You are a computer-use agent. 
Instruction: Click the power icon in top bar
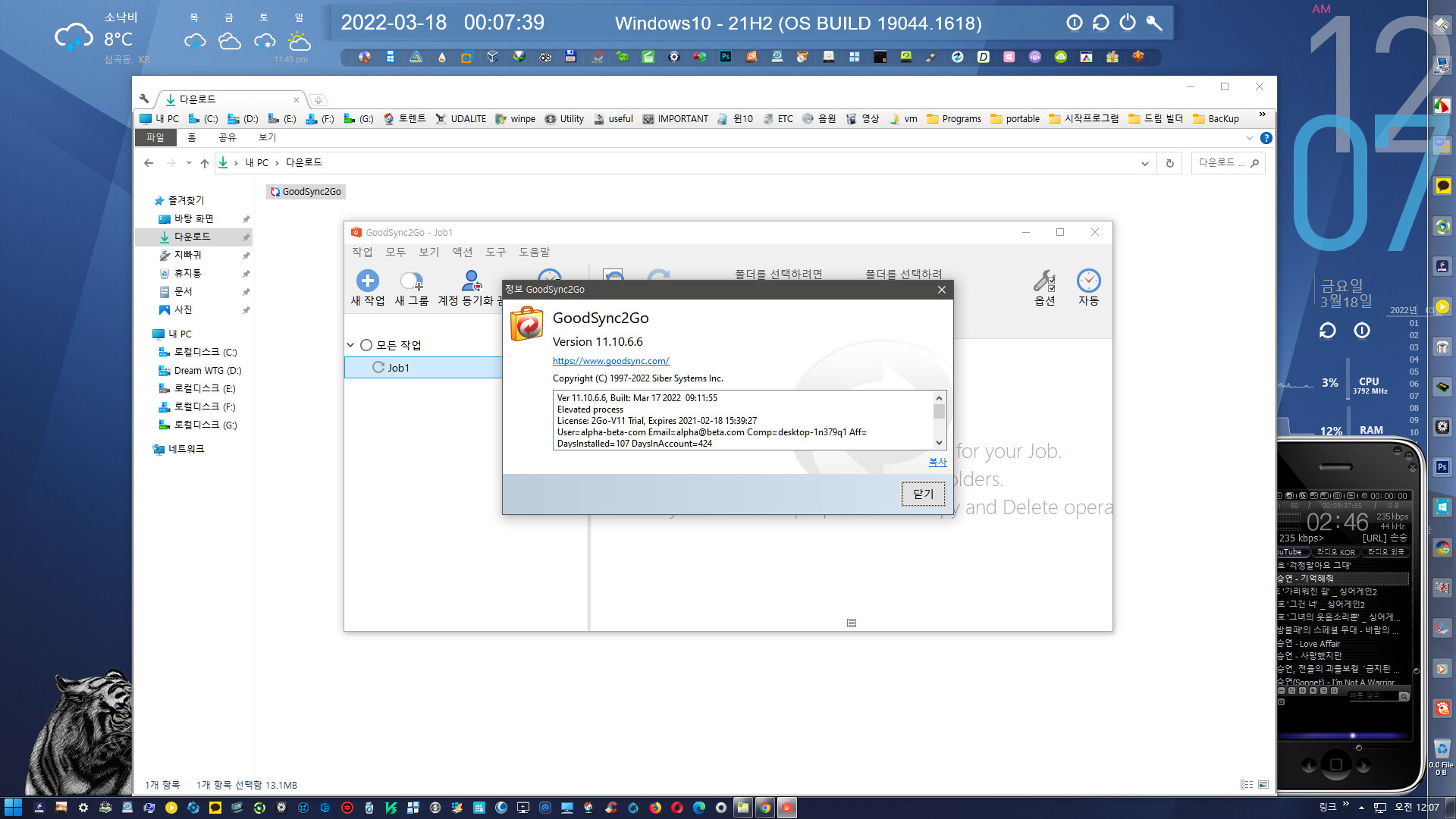pos(1128,23)
